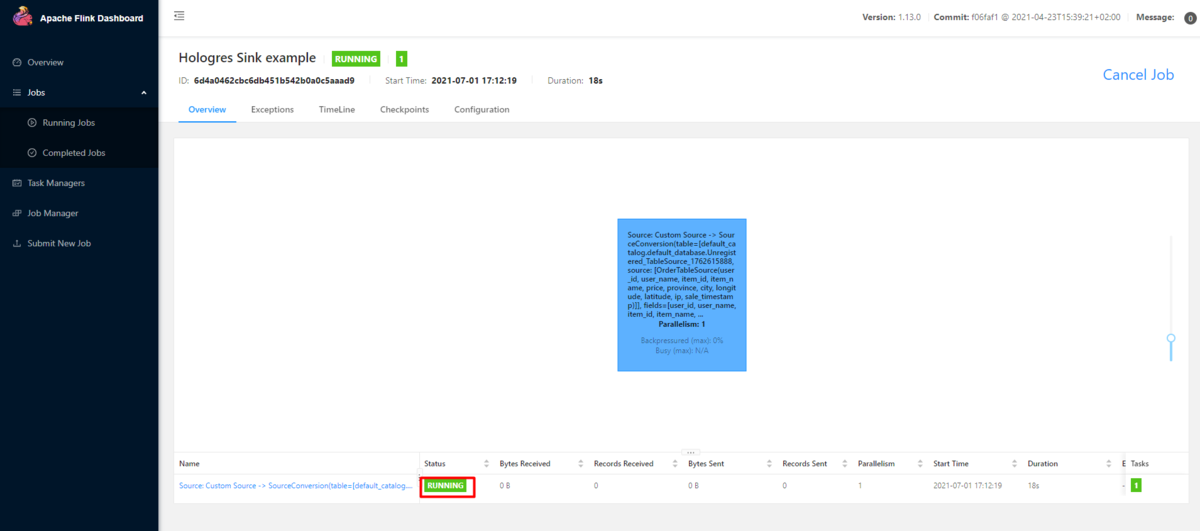The height and width of the screenshot is (531, 1200).
Task: Click the Job Manager build icon
Action: tap(17, 213)
